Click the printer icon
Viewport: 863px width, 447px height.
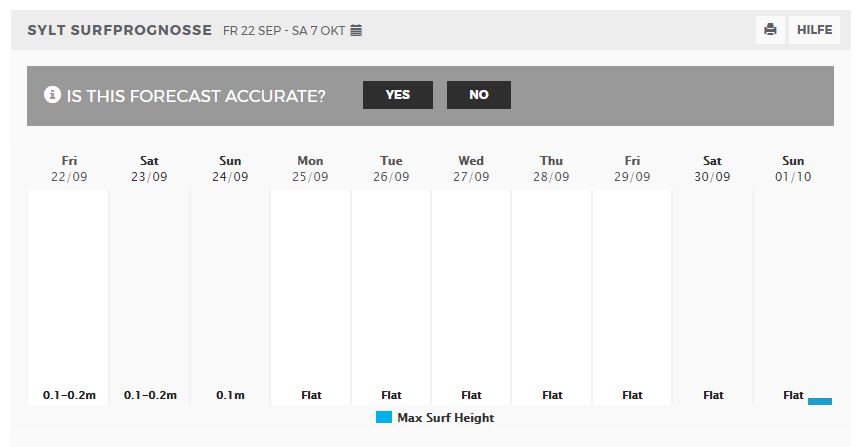click(770, 30)
